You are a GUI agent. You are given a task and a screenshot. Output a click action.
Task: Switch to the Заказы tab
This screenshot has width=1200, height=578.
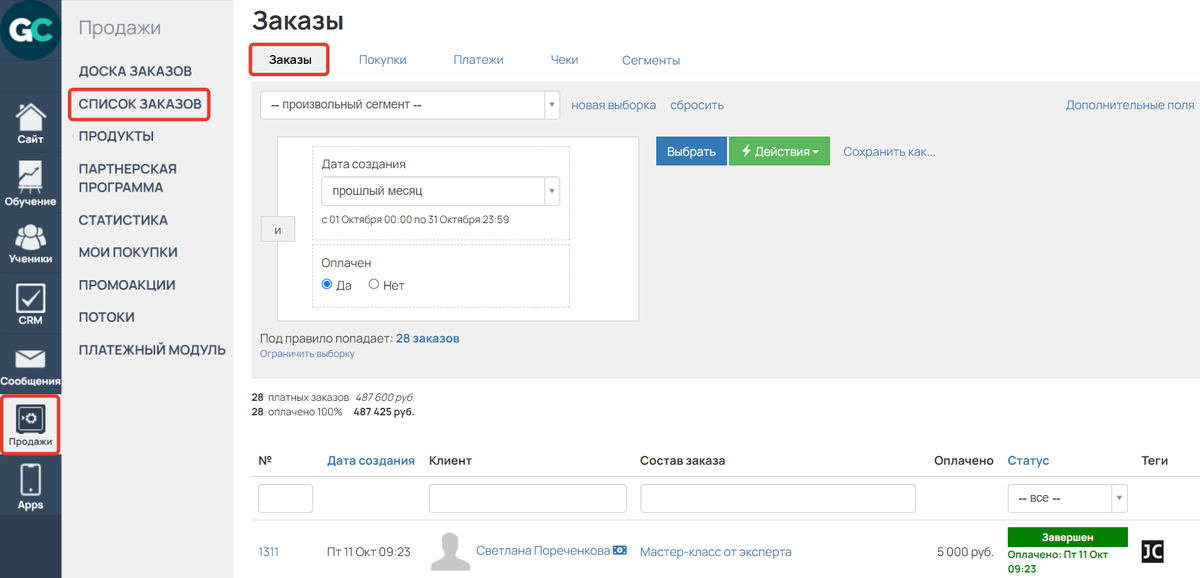[290, 60]
